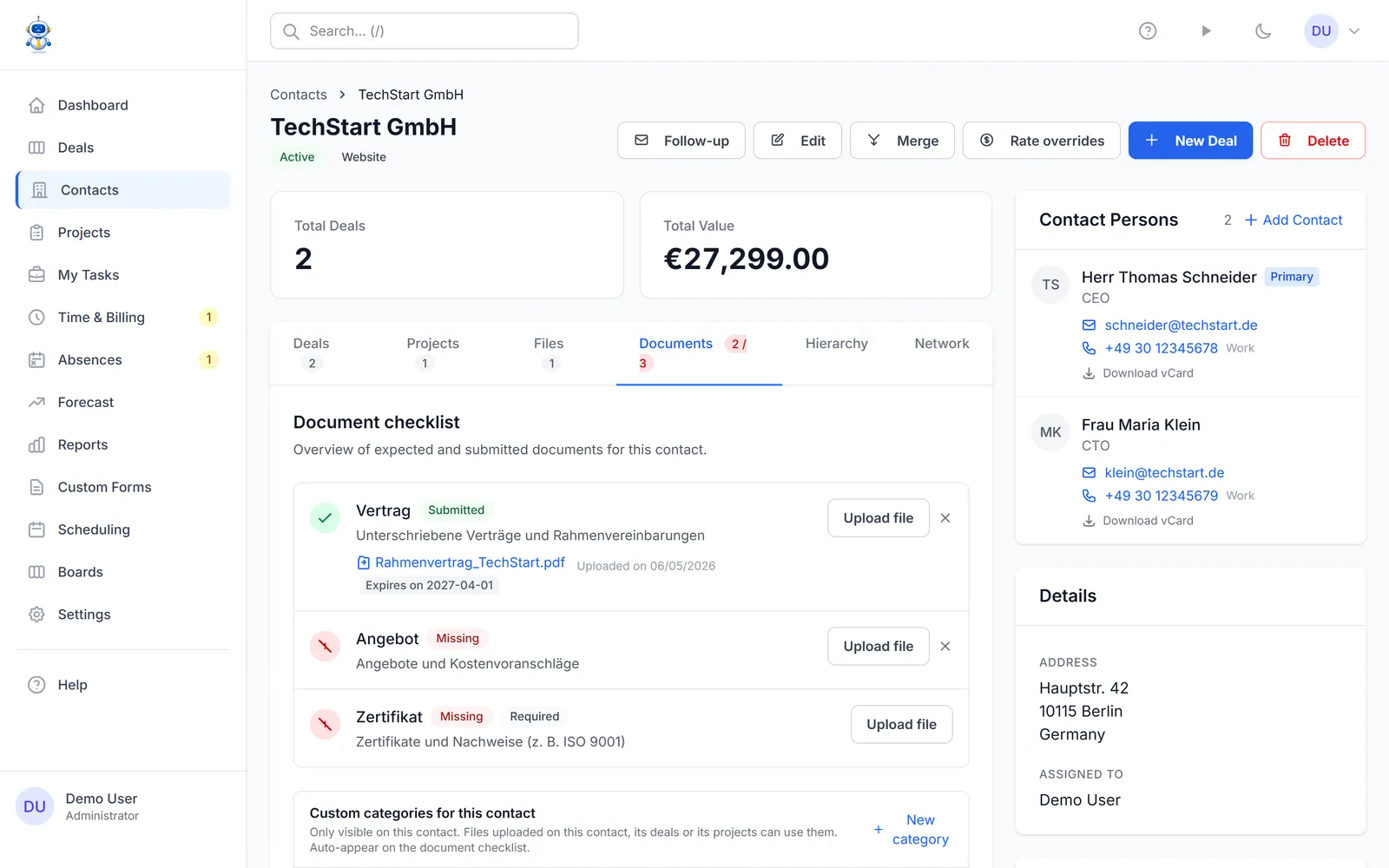Open My Tasks in sidebar
This screenshot has height=868, width=1389.
pyautogui.click(x=123, y=275)
